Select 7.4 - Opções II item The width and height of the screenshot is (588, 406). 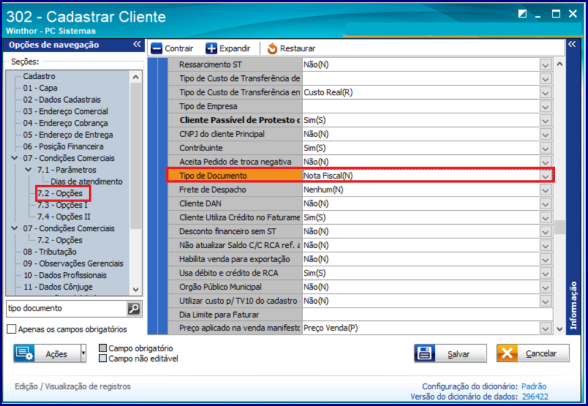(64, 217)
